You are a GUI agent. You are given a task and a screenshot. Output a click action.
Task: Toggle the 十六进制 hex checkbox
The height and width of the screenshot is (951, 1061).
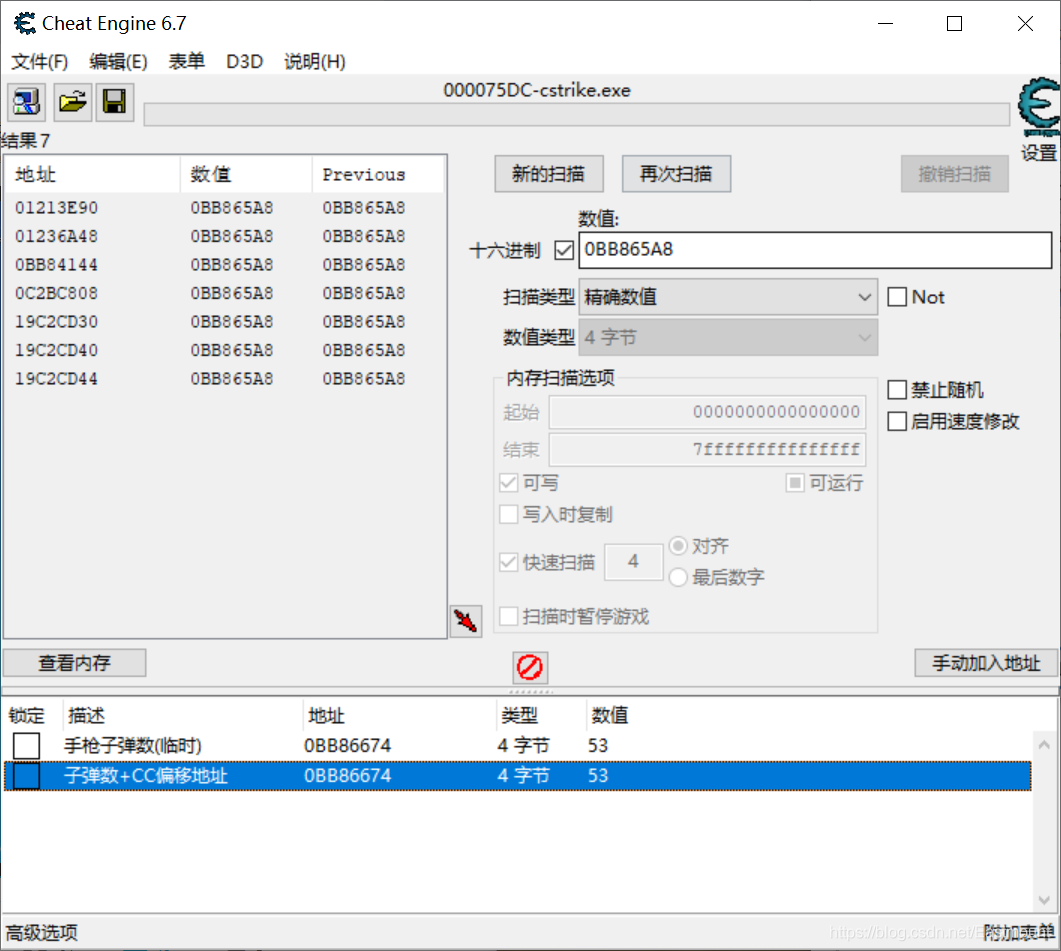click(564, 250)
